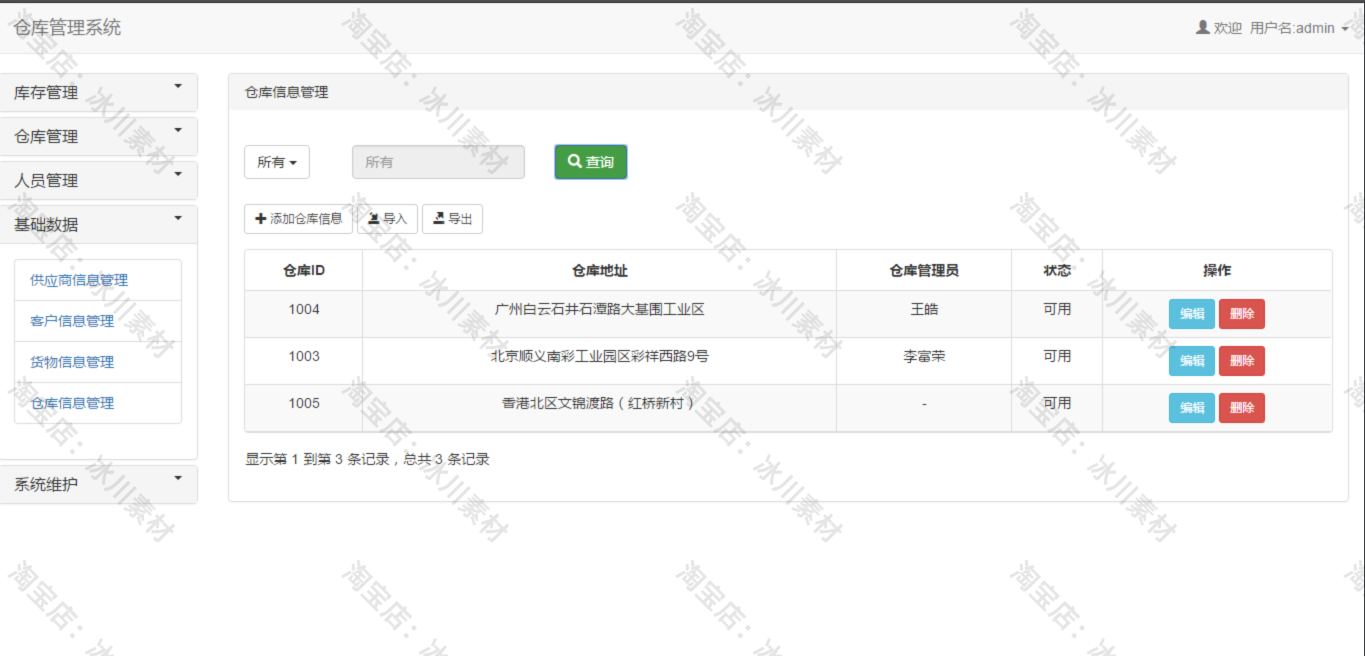Viewport: 1365px width, 656px height.
Task: Expand the 系统维护 sidebar section
Action: click(98, 484)
